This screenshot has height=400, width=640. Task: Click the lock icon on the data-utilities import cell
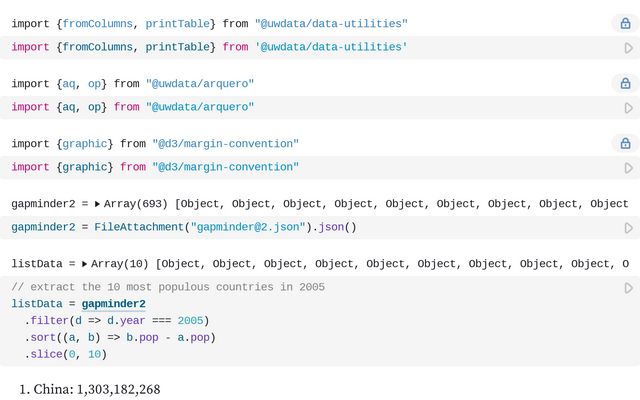625,23
